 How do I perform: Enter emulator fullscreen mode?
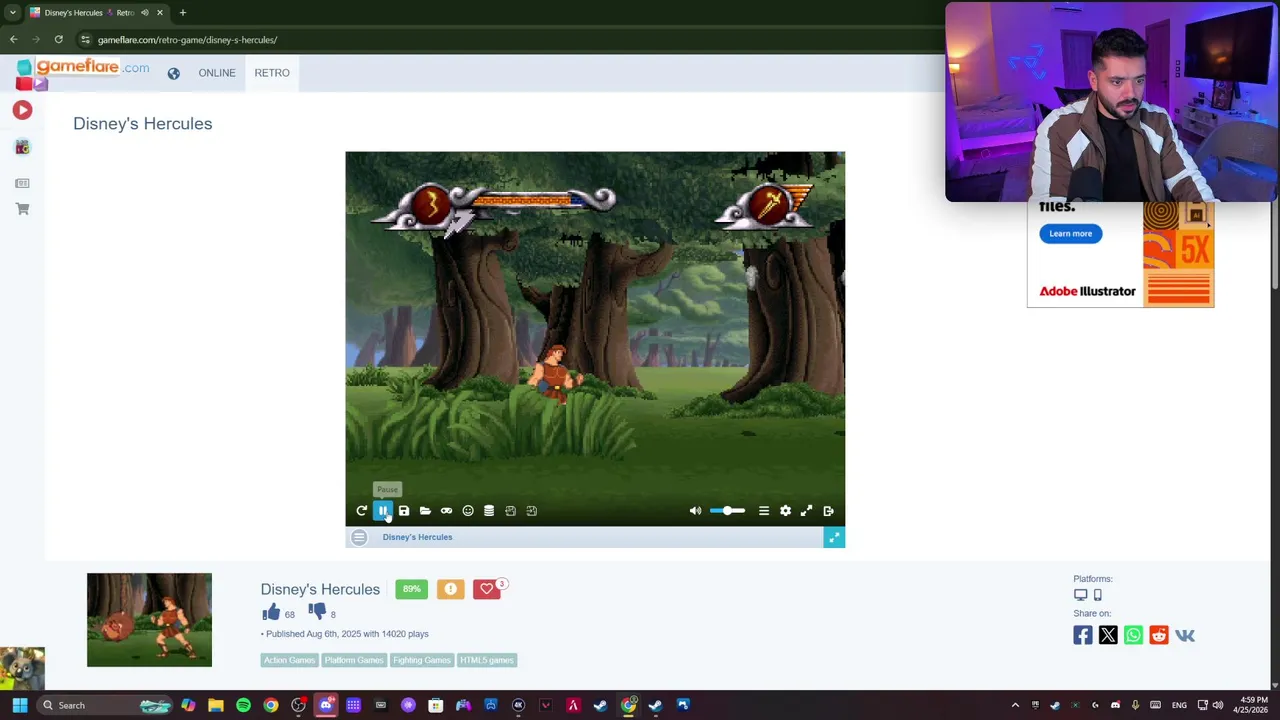(807, 511)
